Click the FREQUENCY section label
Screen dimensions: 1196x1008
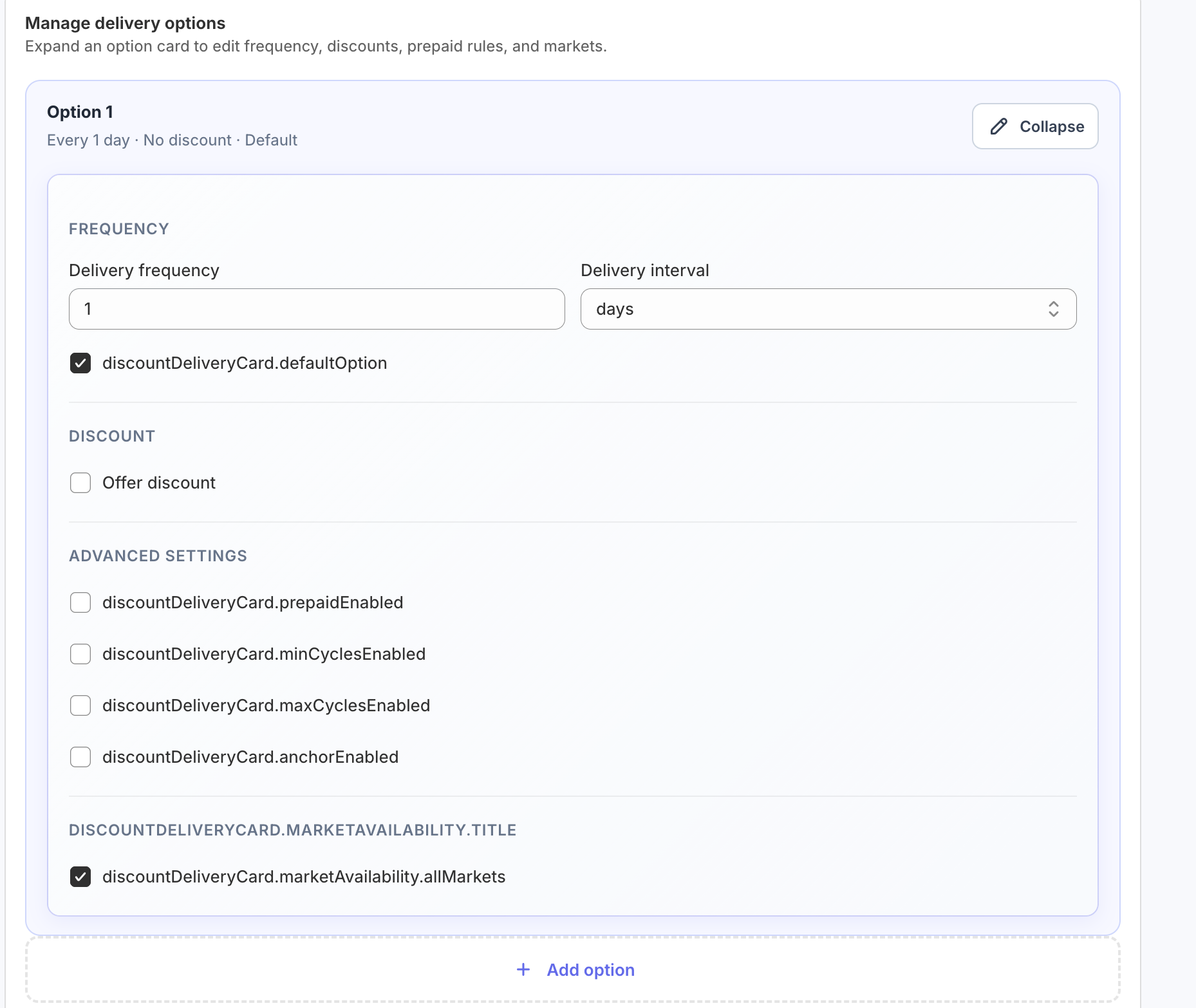[x=119, y=229]
